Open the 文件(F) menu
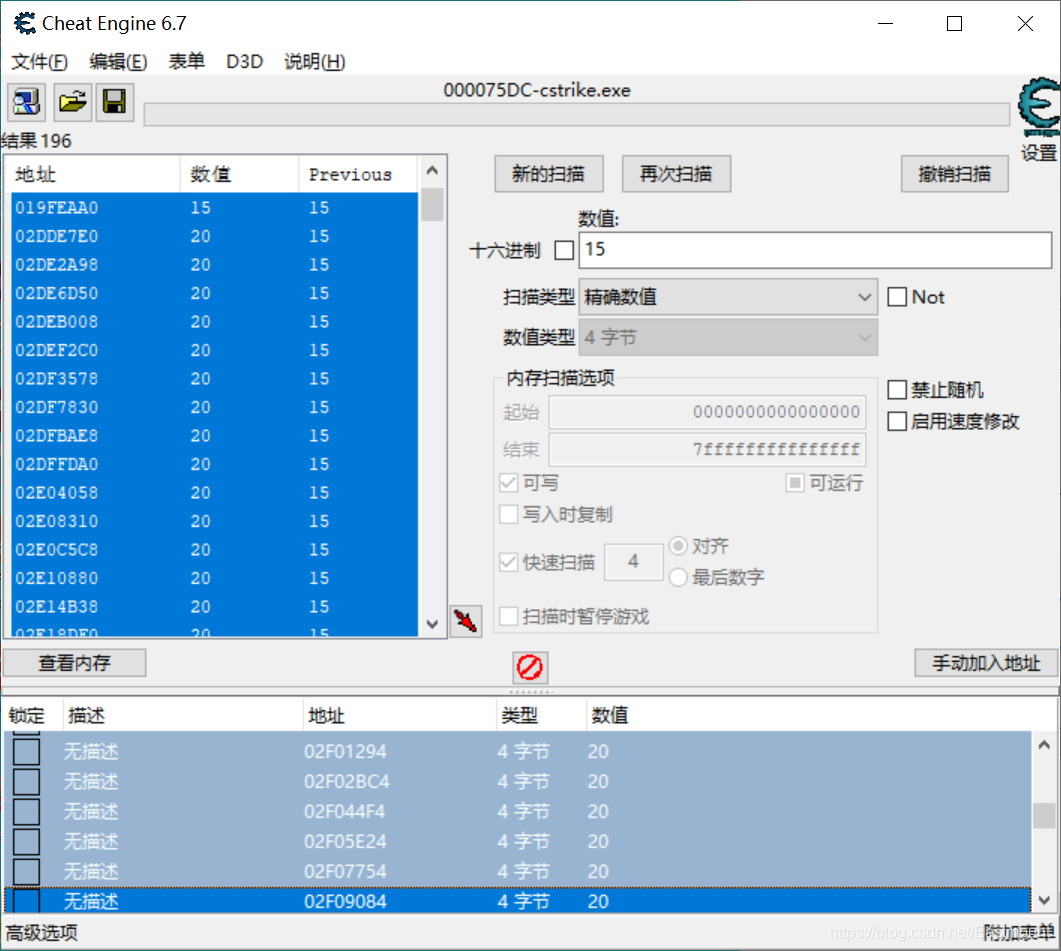Screen dimensions: 1061x951 pyautogui.click(x=39, y=62)
